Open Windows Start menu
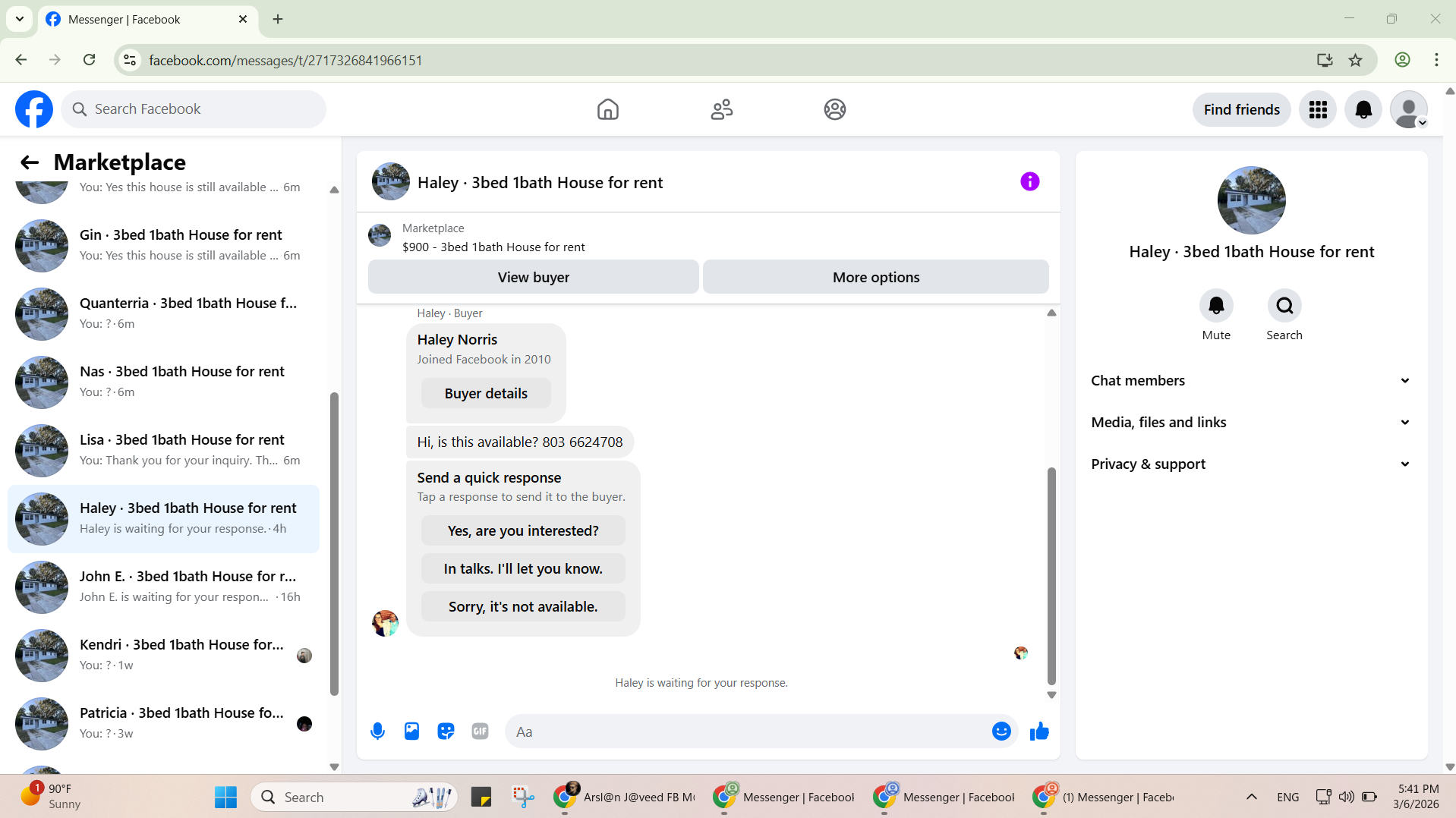Screen dimensions: 1456x818 click(225, 798)
